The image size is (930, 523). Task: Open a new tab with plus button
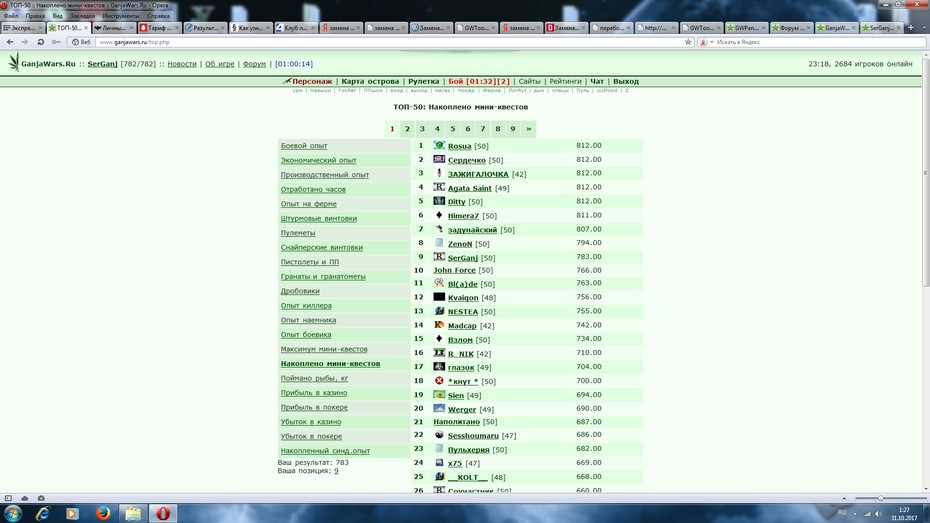(x=911, y=27)
